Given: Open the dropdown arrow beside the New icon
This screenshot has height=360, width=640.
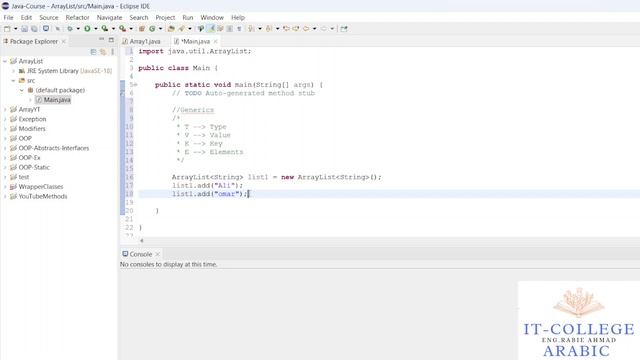Looking at the screenshot, I should (x=16, y=29).
